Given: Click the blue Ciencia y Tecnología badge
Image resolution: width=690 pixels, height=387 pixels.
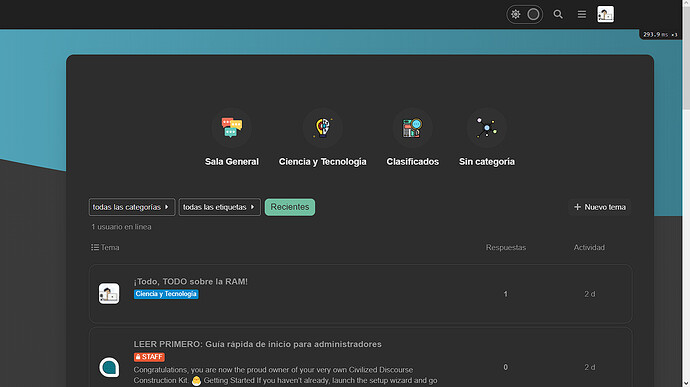Looking at the screenshot, I should coord(166,294).
